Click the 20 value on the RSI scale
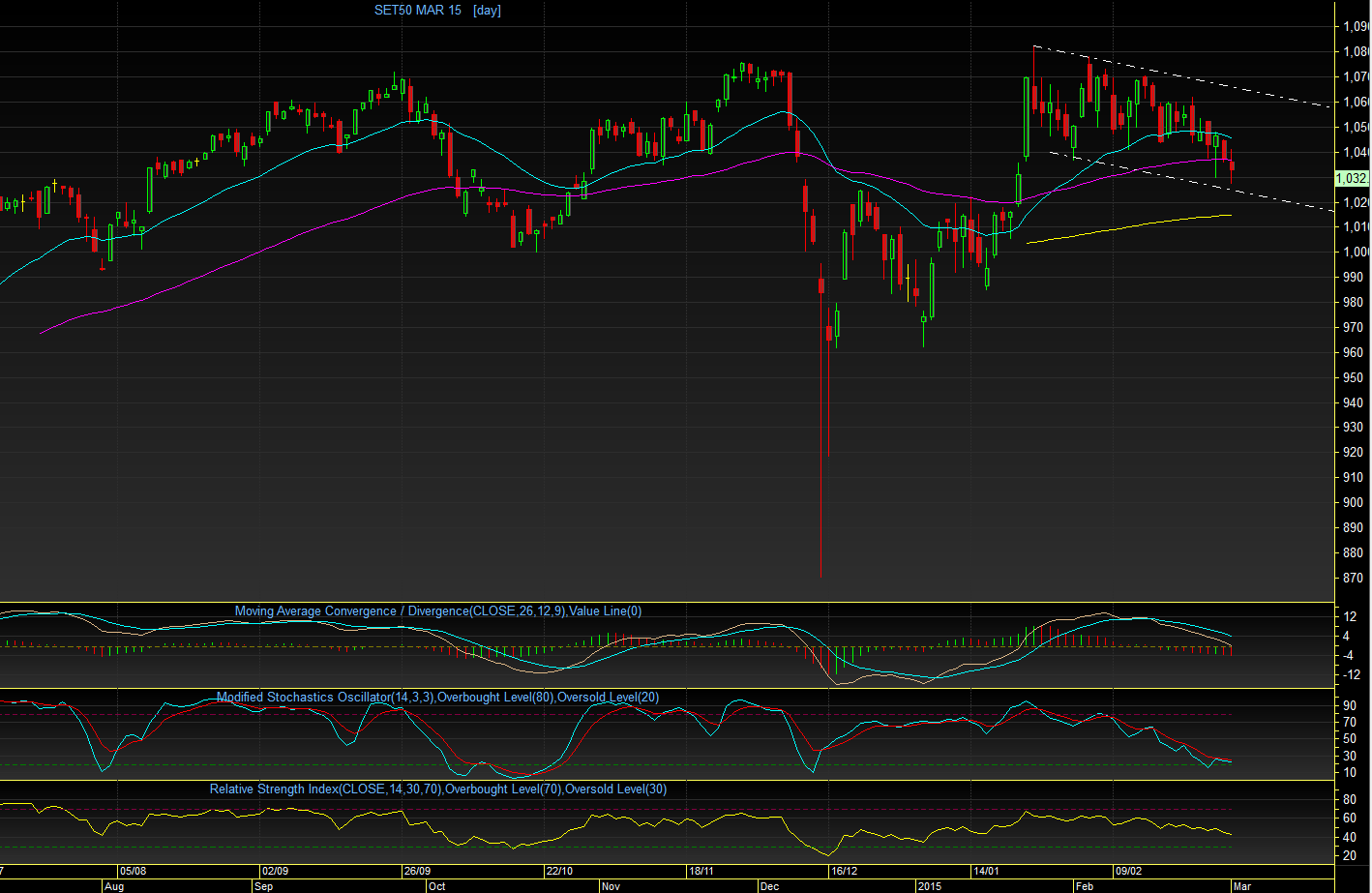This screenshot has height=893, width=1372. (1350, 856)
